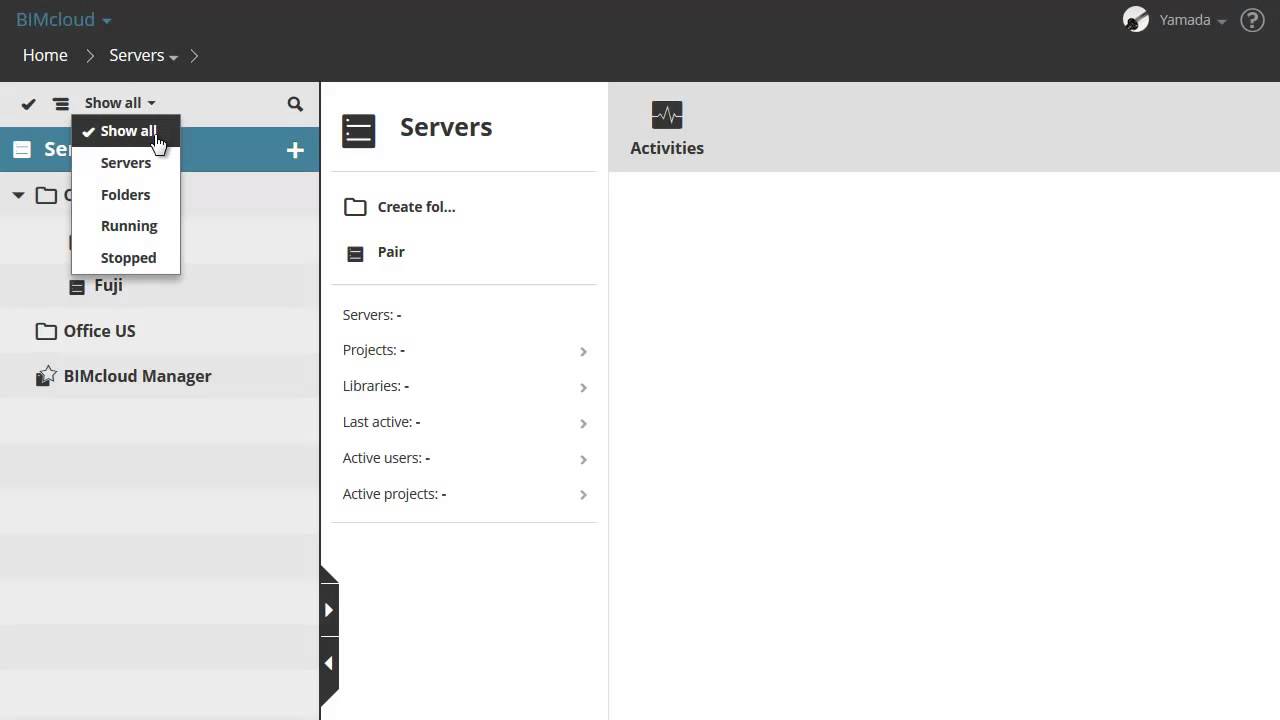Select the Office US folder row
This screenshot has width=1280, height=720.
pos(160,331)
